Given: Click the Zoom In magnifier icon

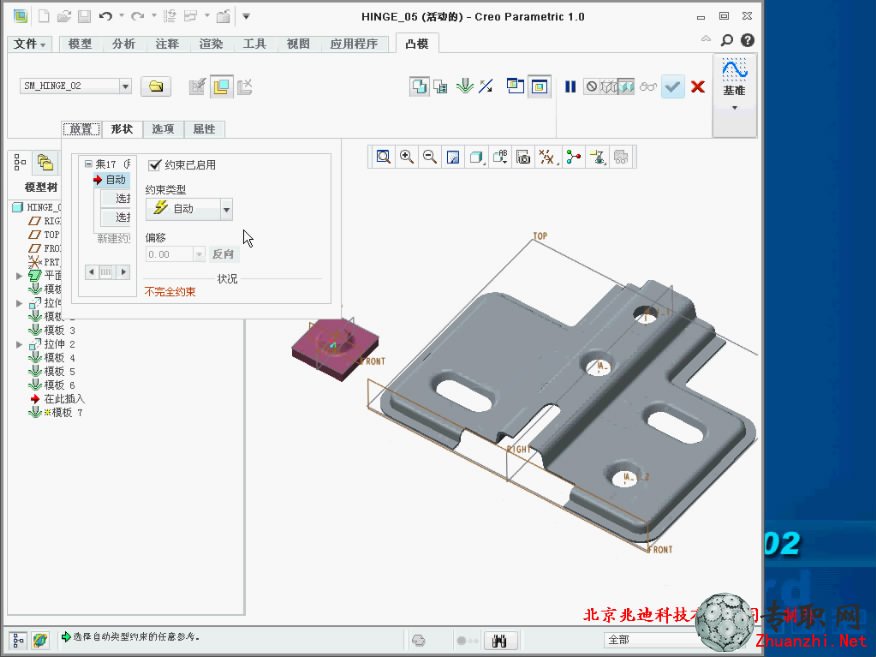Looking at the screenshot, I should 407,157.
